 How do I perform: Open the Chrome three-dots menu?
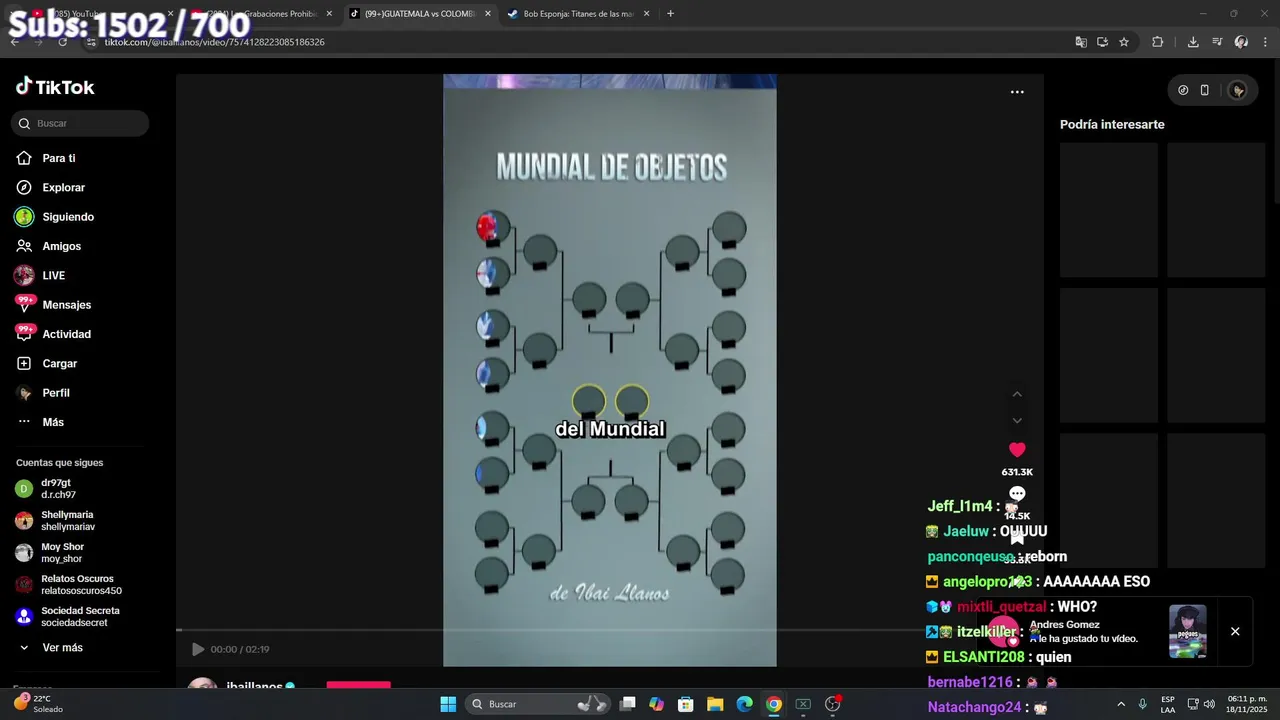pos(1263,42)
